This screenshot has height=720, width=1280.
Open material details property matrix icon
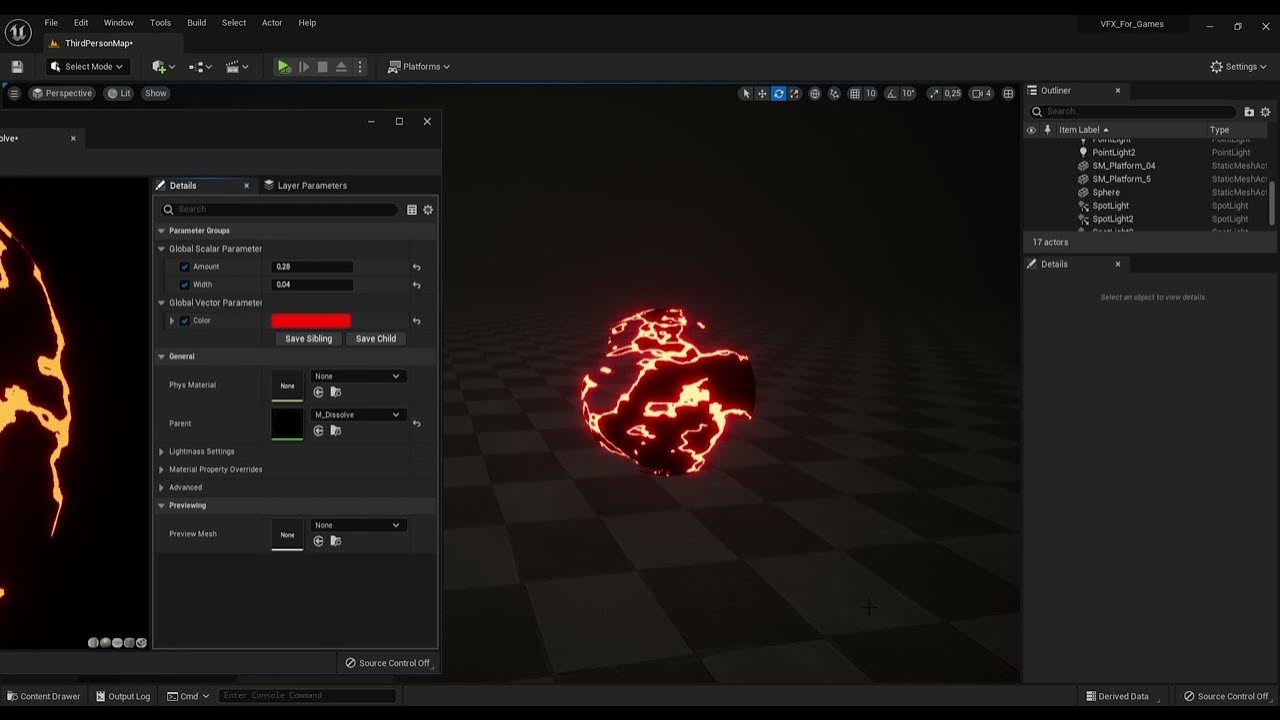(x=411, y=210)
